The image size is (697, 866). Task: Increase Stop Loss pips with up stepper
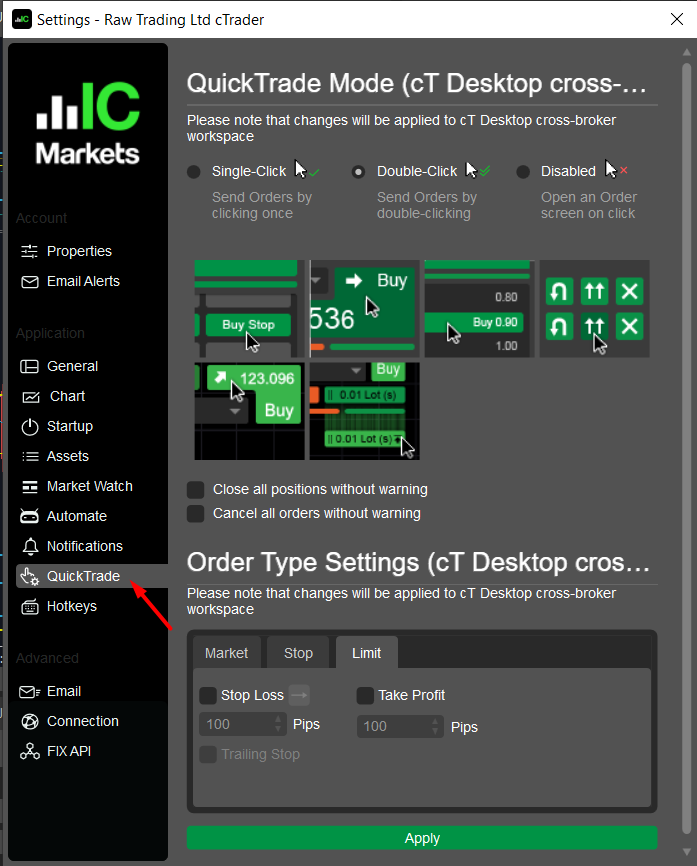pos(278,719)
